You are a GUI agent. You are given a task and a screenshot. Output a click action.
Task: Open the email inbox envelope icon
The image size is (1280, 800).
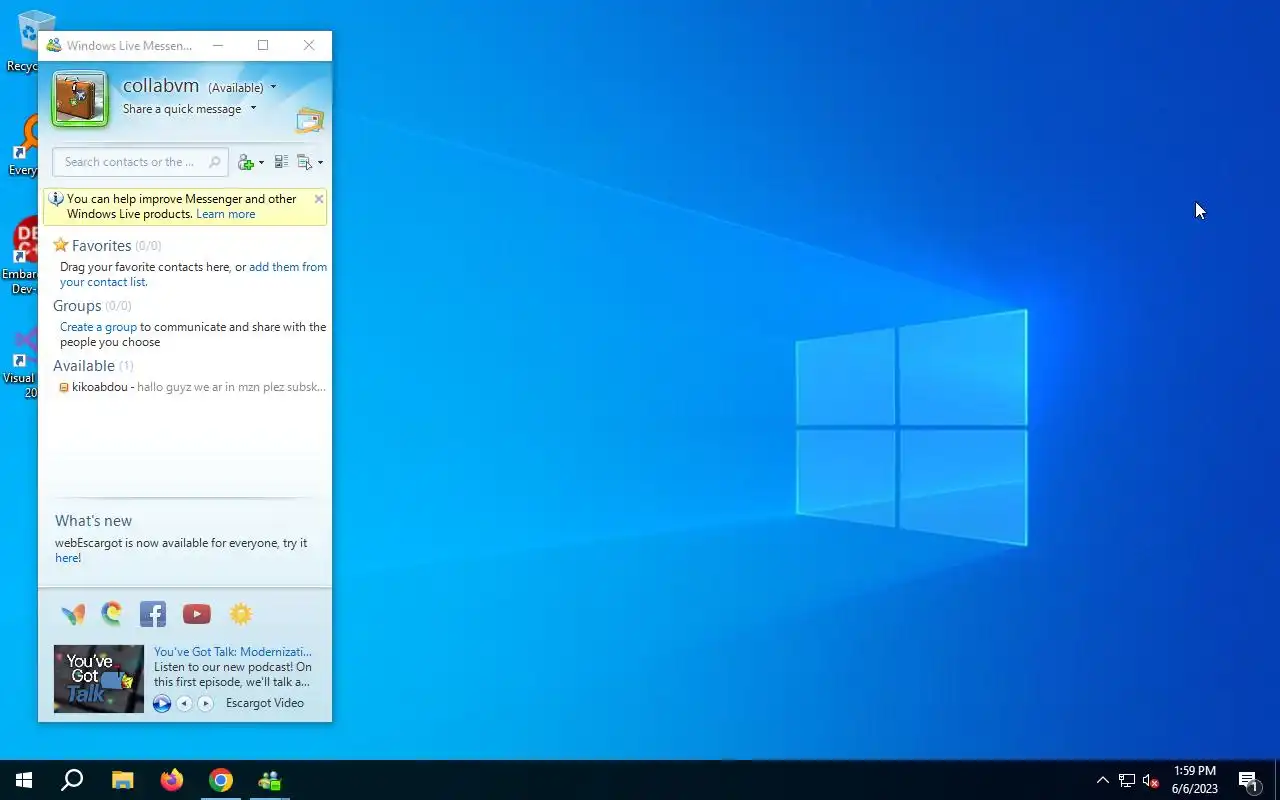pos(310,120)
